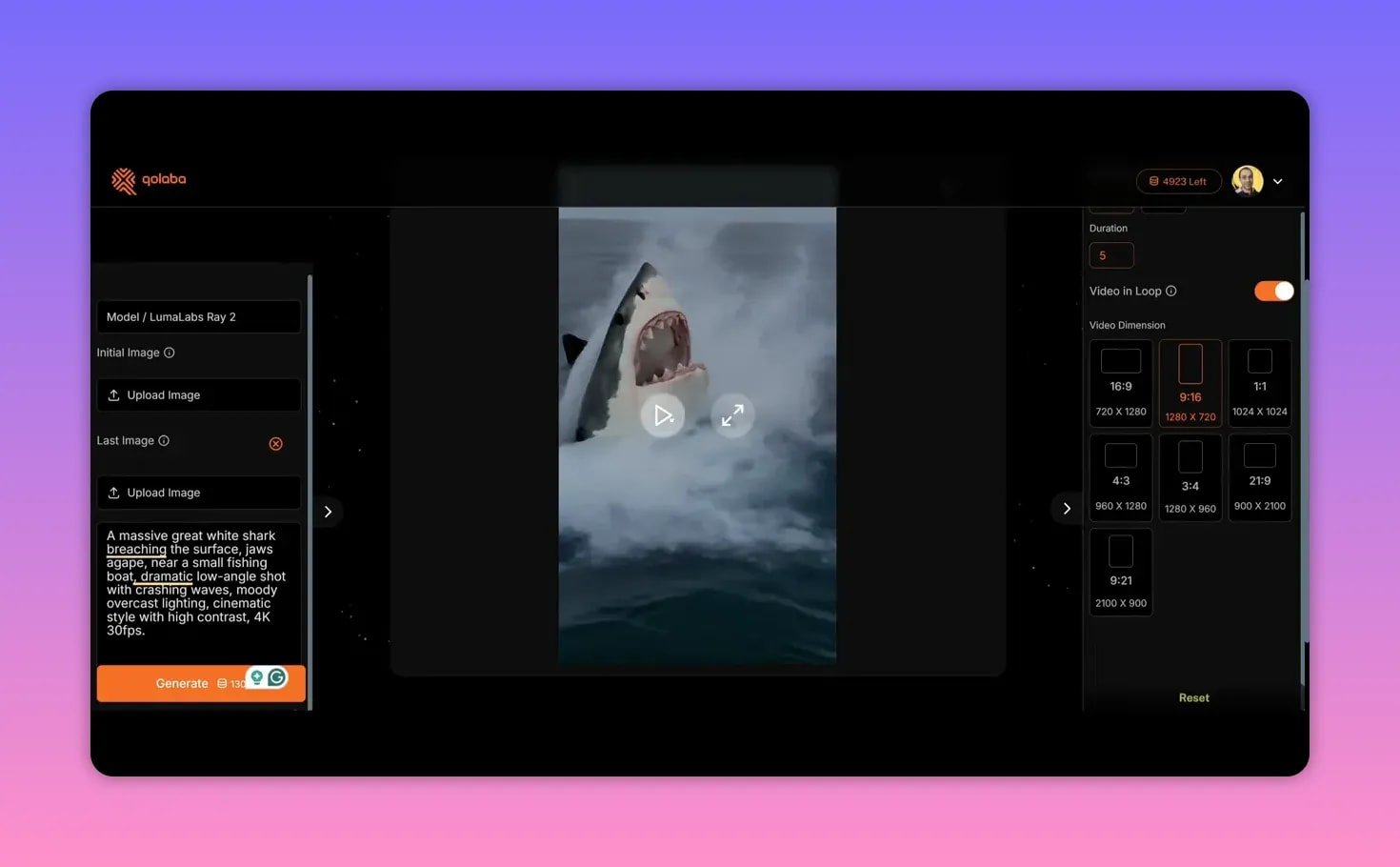Choose the 1:1 aspect ratio option
This screenshot has width=1400, height=867.
click(1259, 382)
